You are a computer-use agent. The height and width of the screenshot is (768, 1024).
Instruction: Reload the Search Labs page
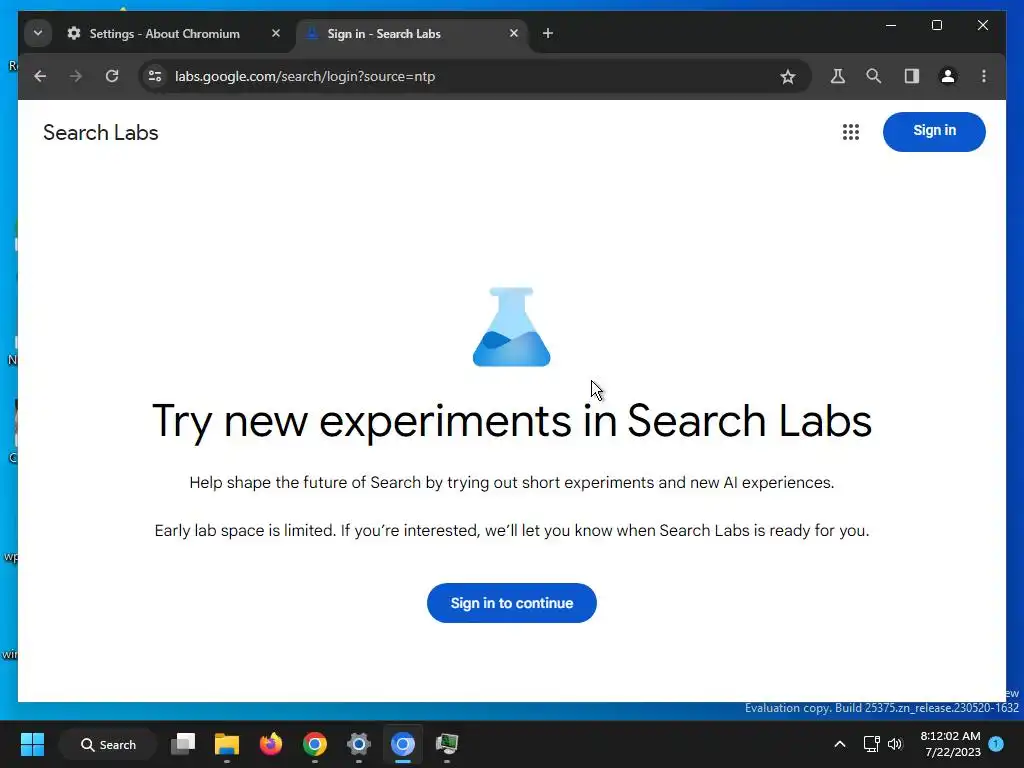(112, 76)
